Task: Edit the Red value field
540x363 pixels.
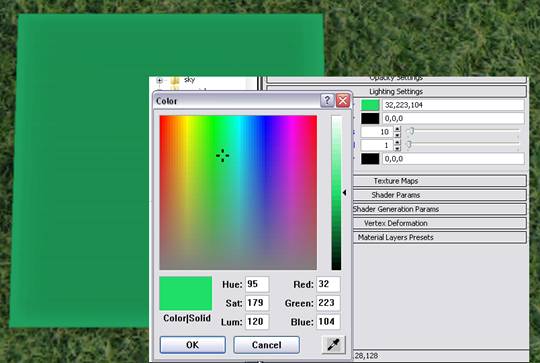Action: click(328, 284)
